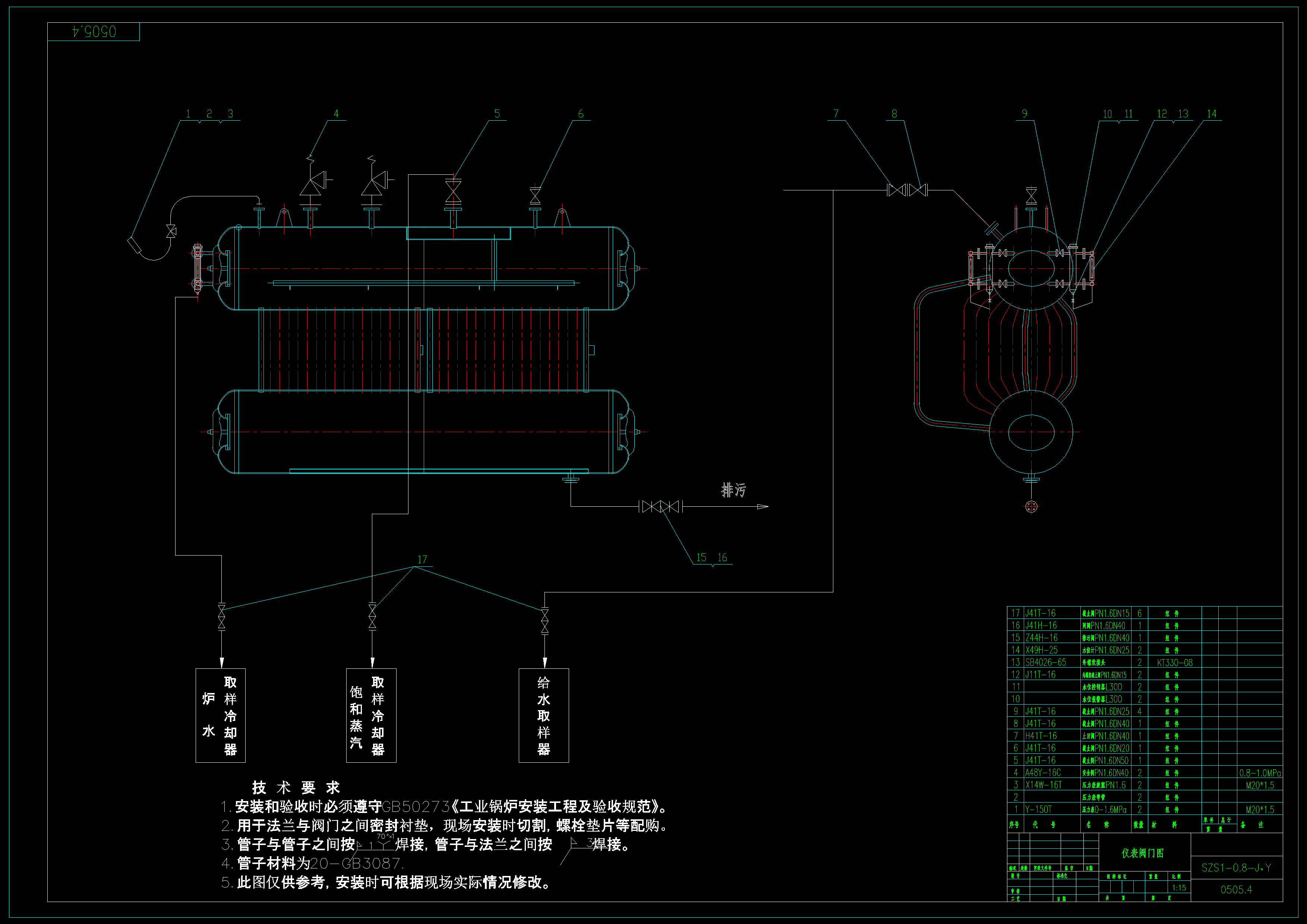Select the code cell X49H-25
The image size is (1307, 924).
coord(1041,650)
